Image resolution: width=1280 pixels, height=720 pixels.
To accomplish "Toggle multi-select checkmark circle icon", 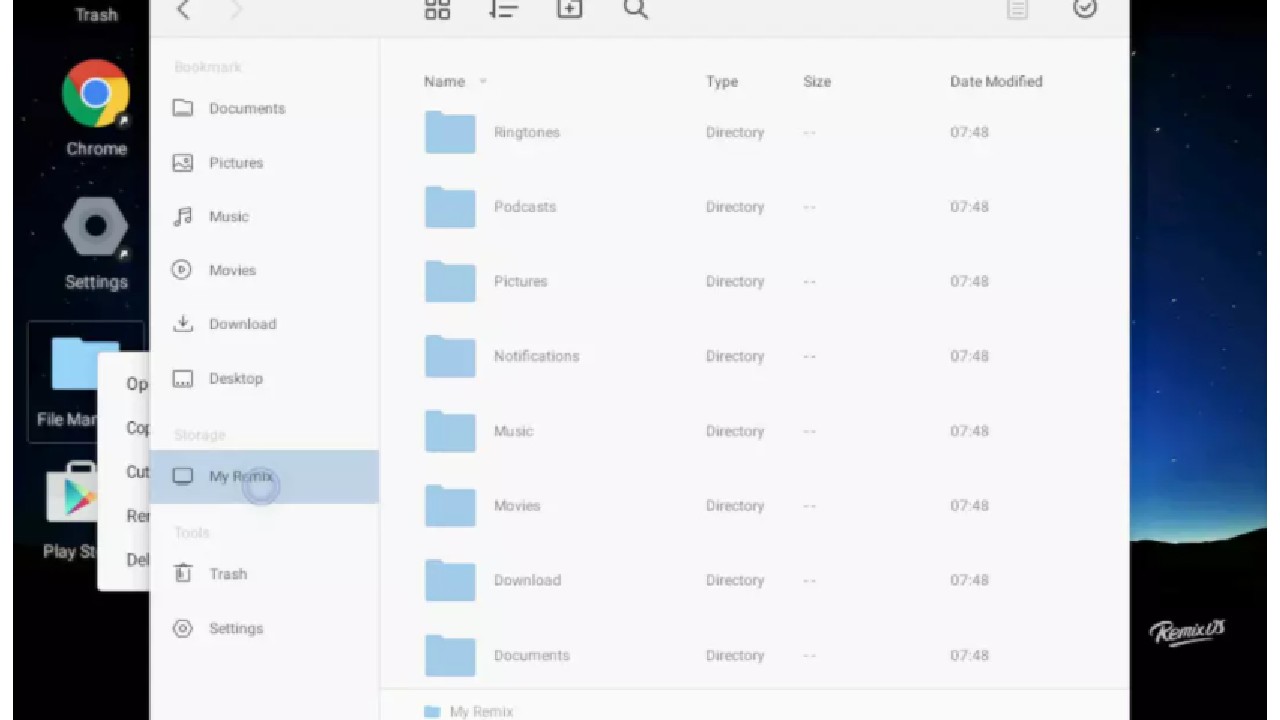I will 1085,8.
